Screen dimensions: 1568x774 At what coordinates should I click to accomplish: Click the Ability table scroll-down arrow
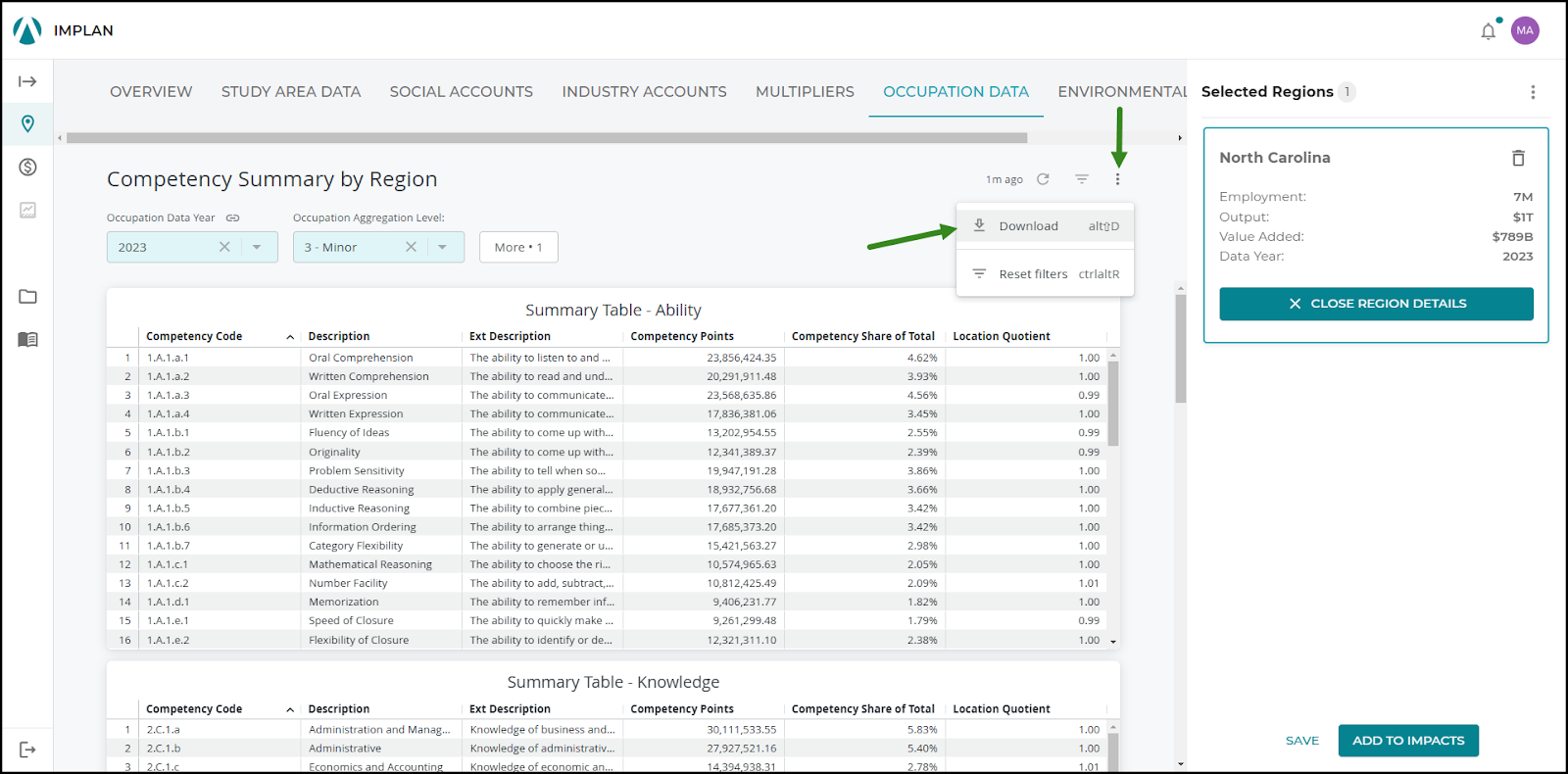click(x=1113, y=642)
